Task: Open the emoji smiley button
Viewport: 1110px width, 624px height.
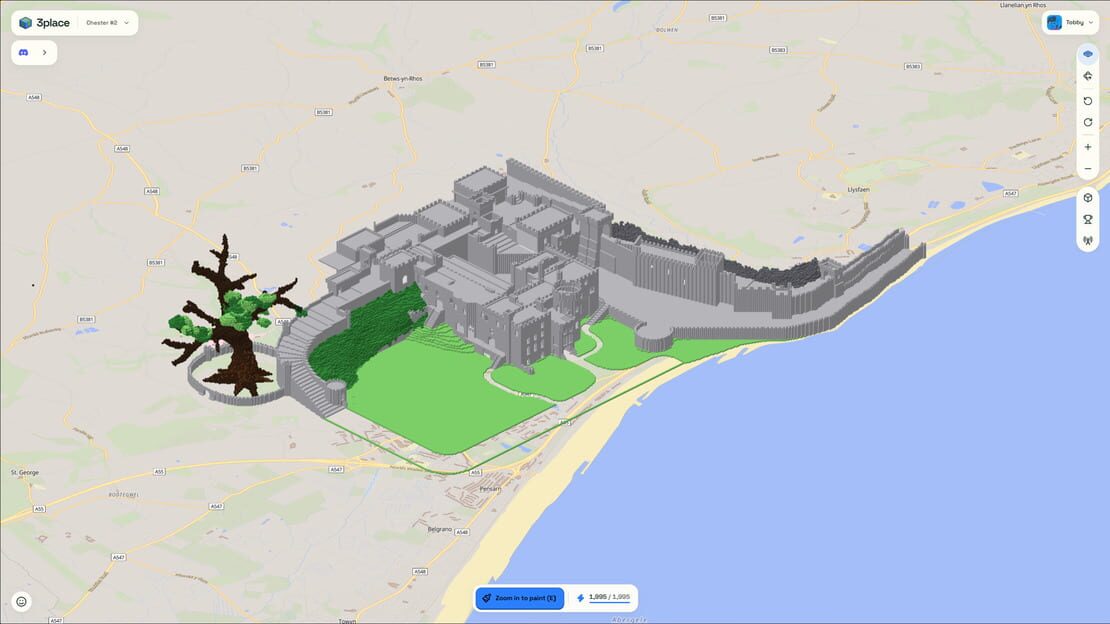Action: coord(21,601)
